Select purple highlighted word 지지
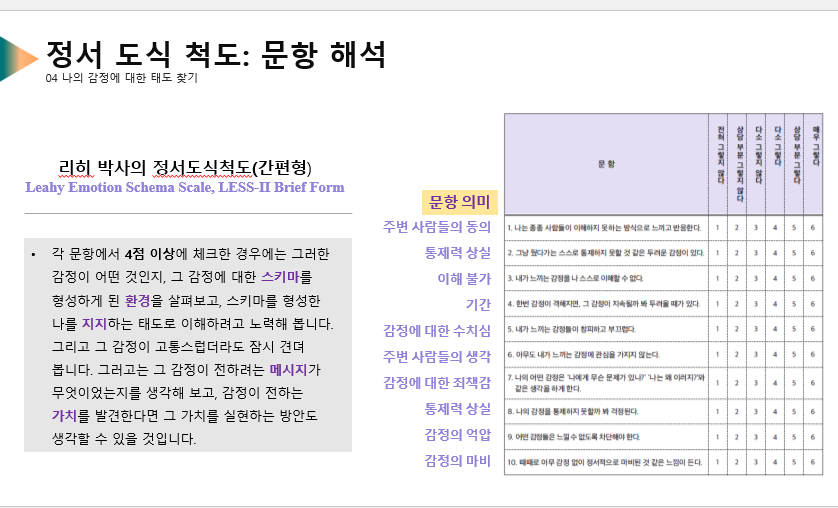This screenshot has height=508, width=838. pyautogui.click(x=94, y=324)
